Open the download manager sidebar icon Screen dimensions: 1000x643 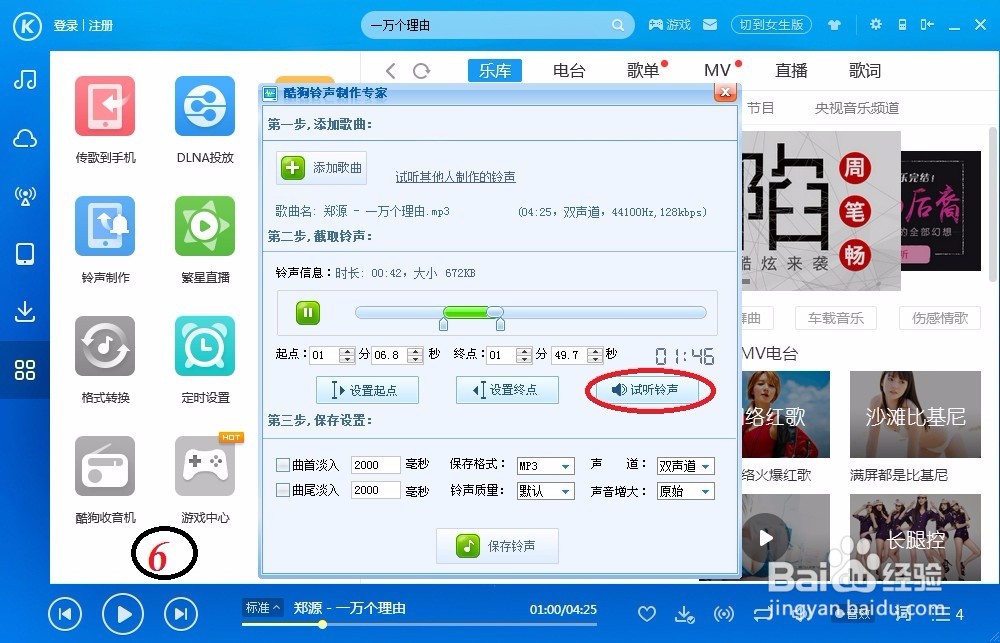(25, 311)
